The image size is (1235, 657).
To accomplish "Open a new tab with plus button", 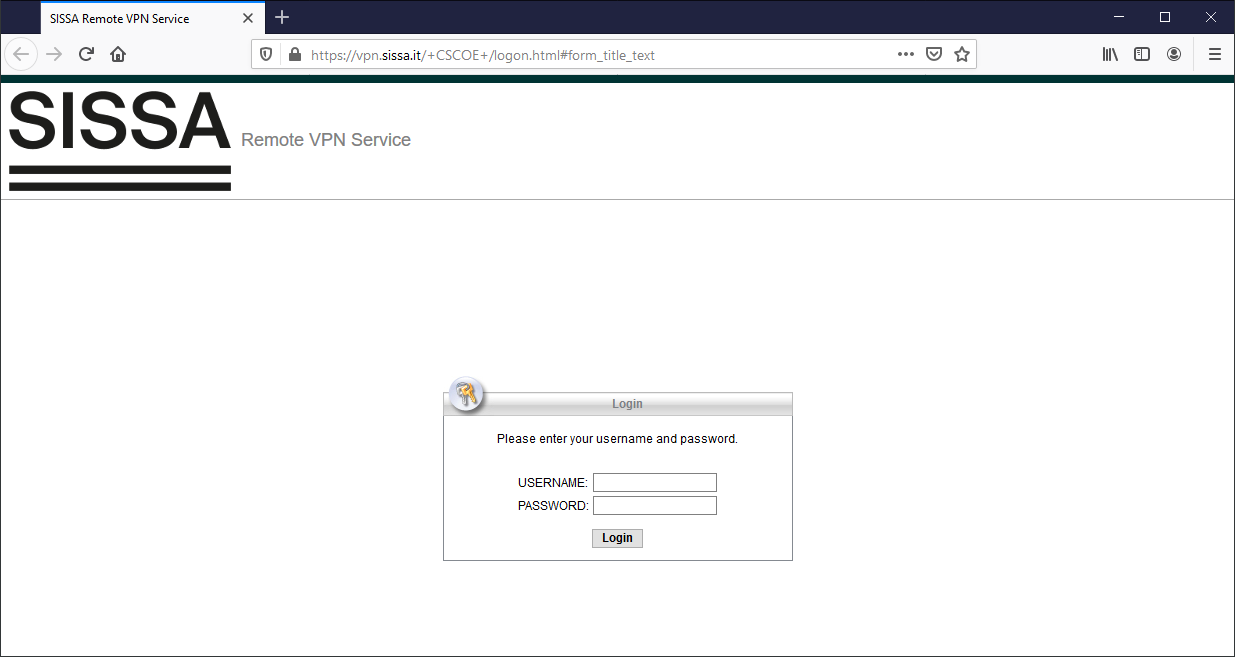I will pyautogui.click(x=282, y=17).
